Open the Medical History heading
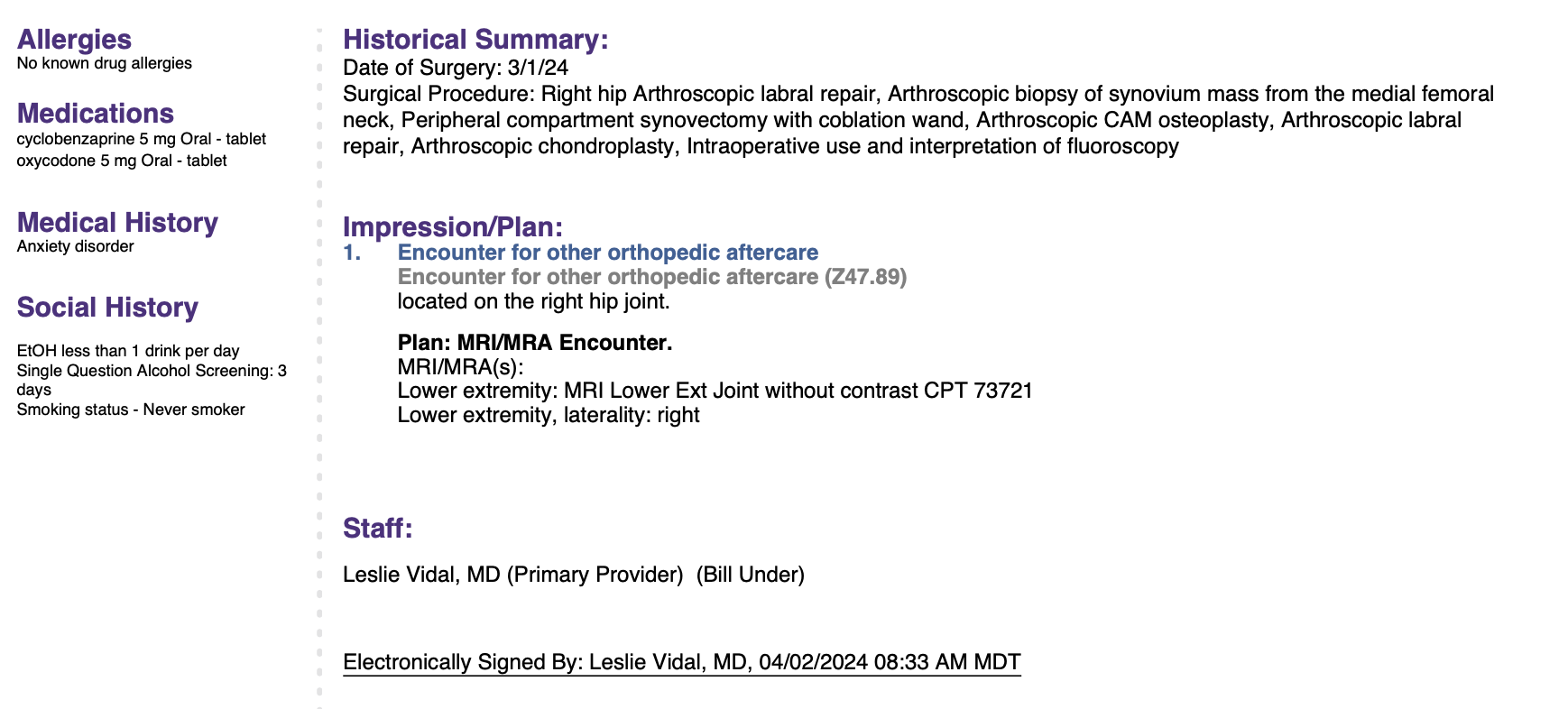Viewport: 1568px width, 709px height. (x=117, y=223)
